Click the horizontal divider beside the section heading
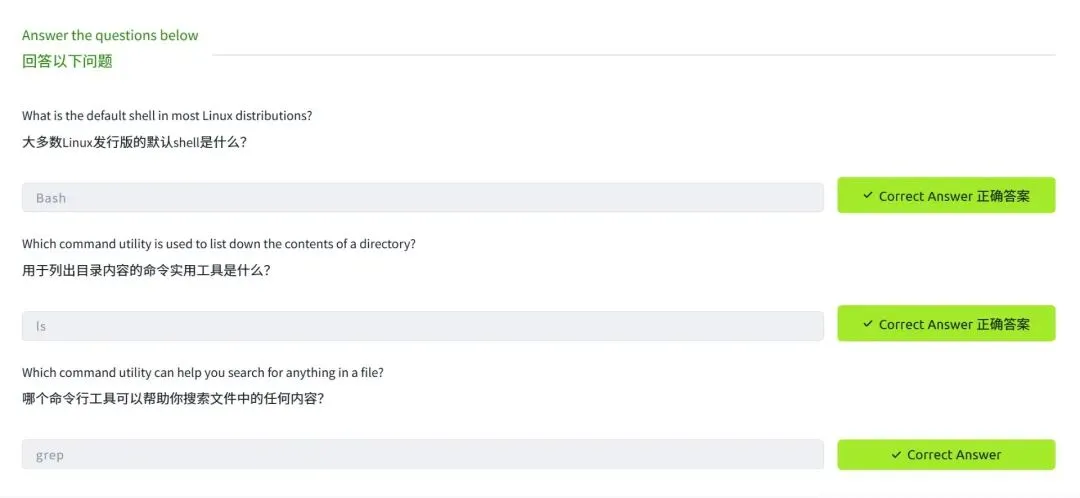The height and width of the screenshot is (498, 1080). point(634,54)
